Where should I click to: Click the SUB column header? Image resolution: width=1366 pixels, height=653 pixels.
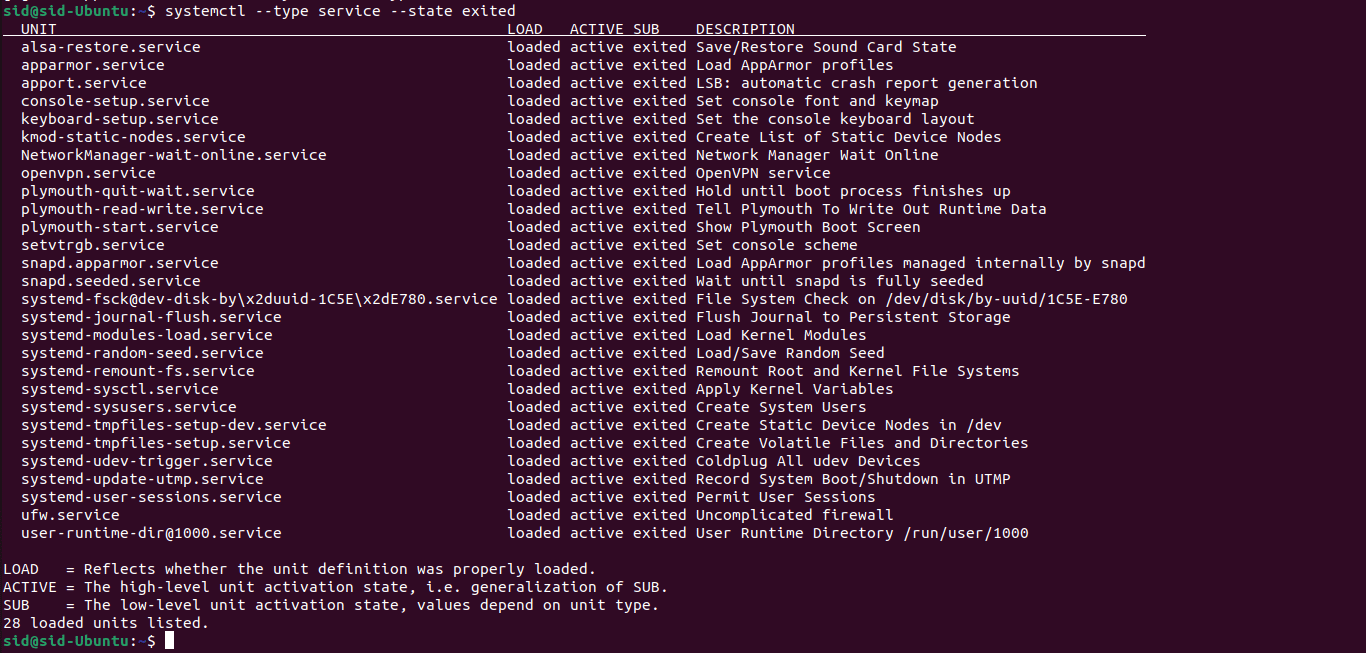(646, 29)
